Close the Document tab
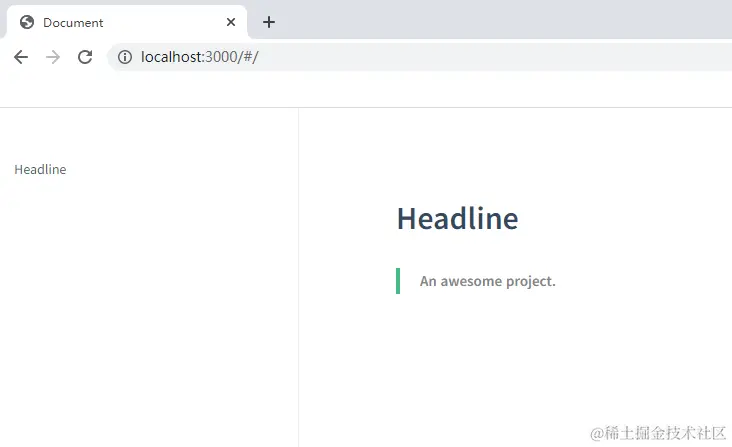The width and height of the screenshot is (732, 447). point(231,22)
